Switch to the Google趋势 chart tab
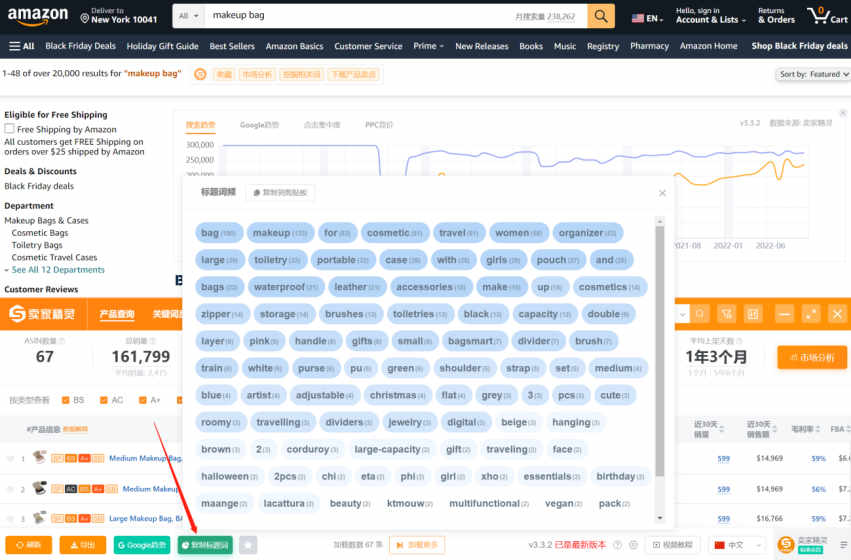851x560 pixels. pos(259,125)
